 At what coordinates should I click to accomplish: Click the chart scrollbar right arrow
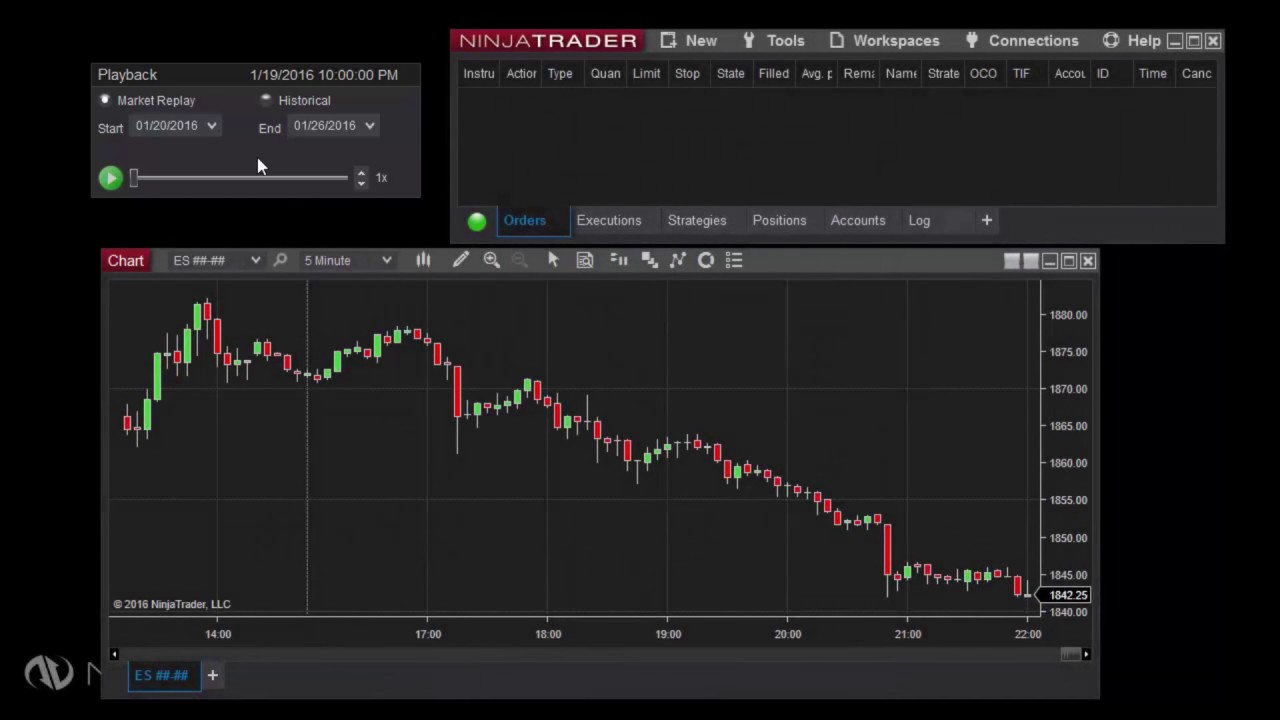click(1087, 655)
